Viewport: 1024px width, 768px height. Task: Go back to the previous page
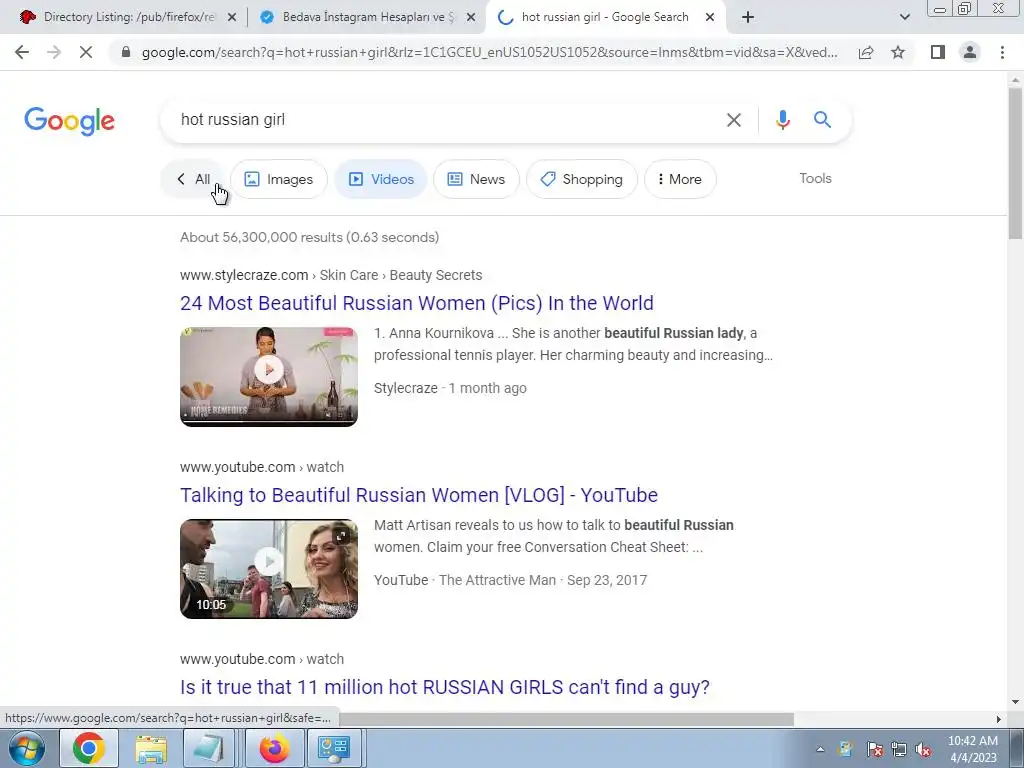[22, 52]
